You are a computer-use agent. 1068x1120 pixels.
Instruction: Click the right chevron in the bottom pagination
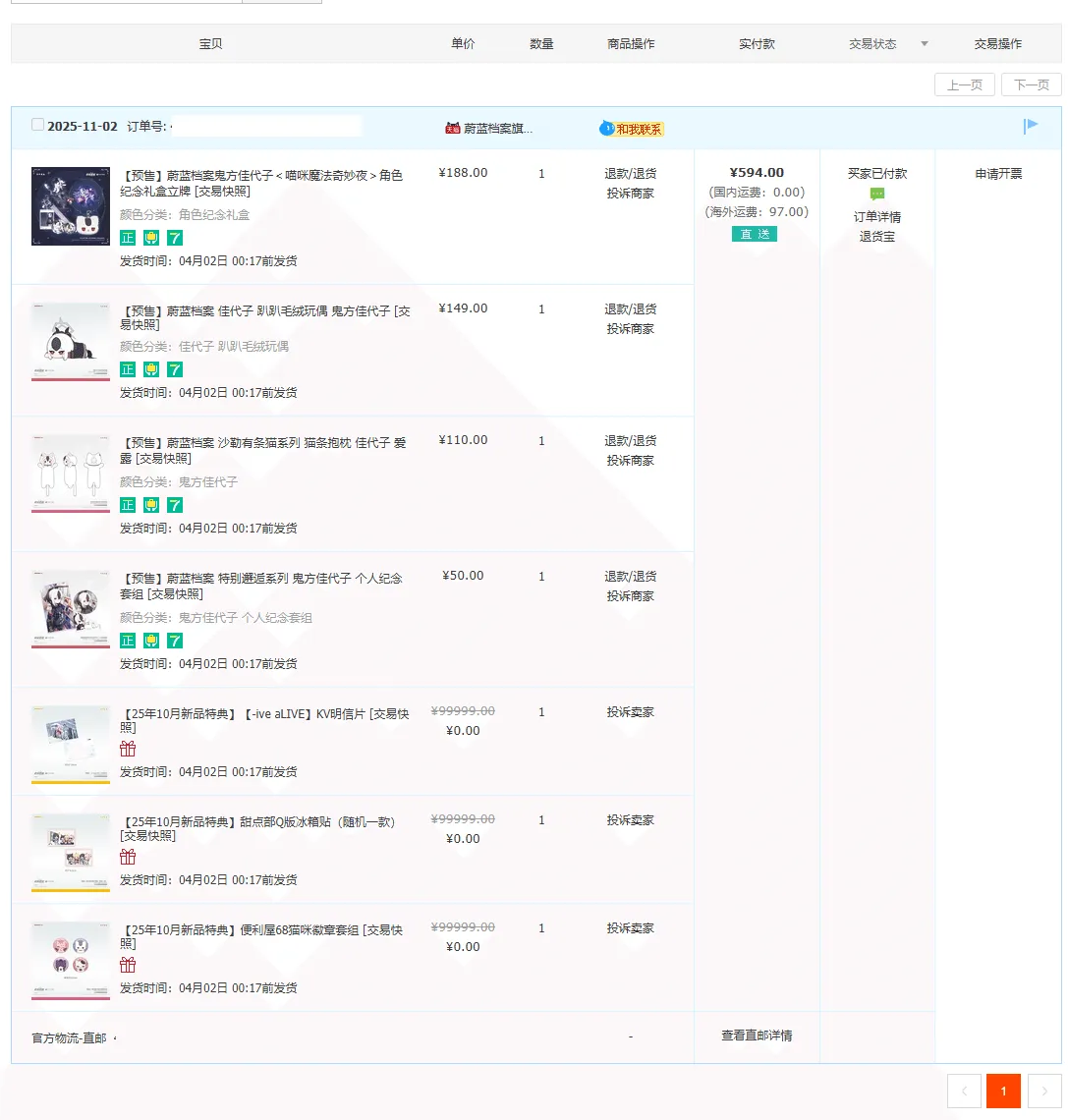(1044, 1091)
